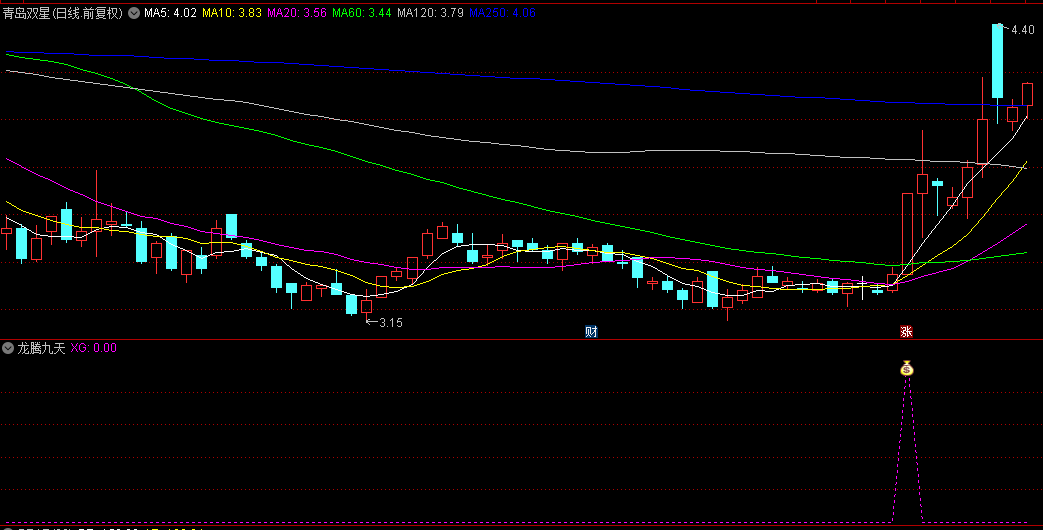Click the MA20: 3.56 label
This screenshot has width=1043, height=530.
point(297,13)
